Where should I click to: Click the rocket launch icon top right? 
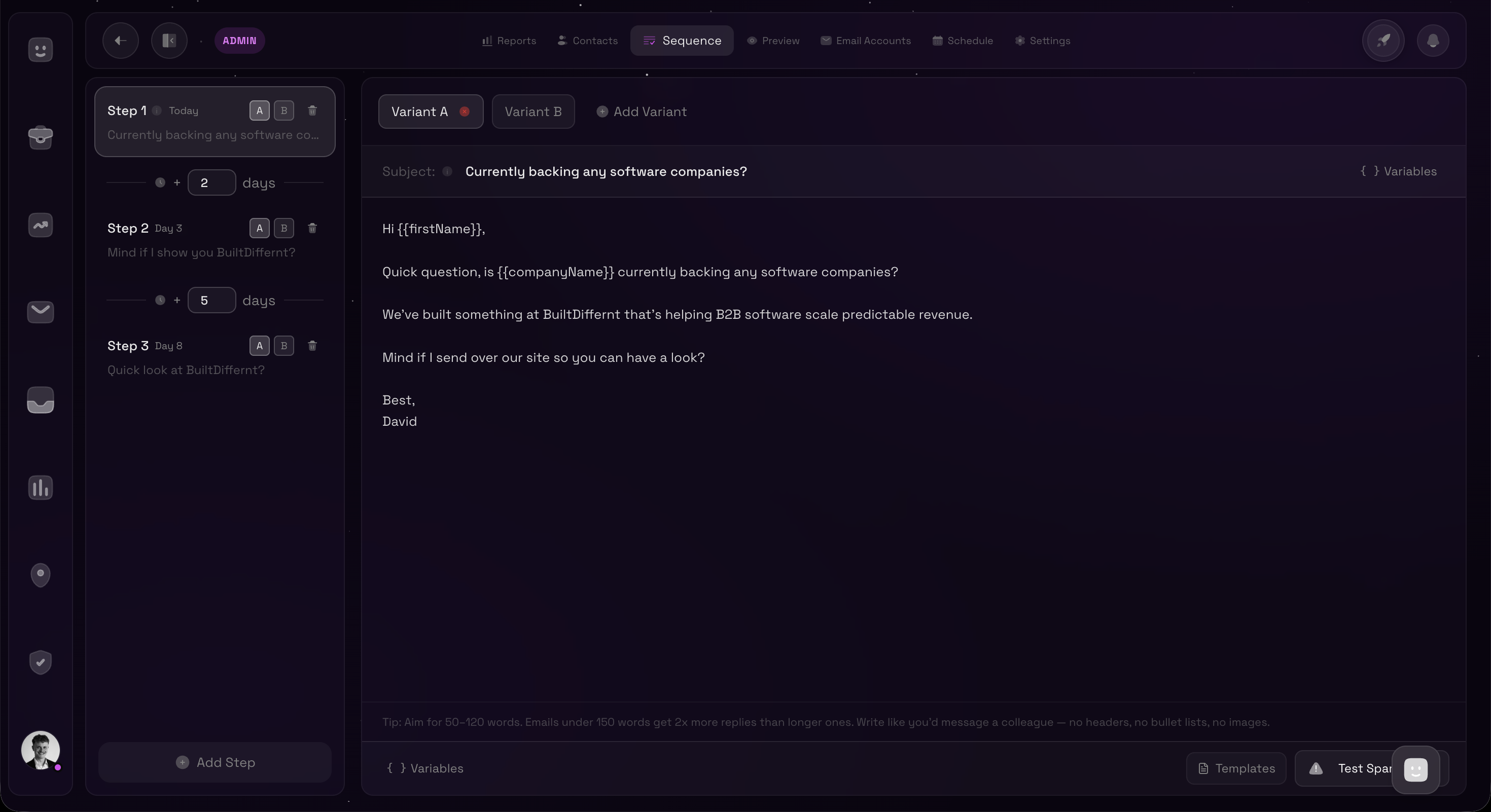[x=1383, y=40]
